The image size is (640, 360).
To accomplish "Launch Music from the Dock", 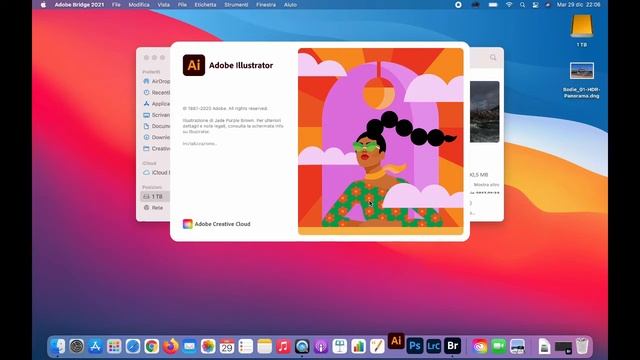I will click(x=283, y=347).
